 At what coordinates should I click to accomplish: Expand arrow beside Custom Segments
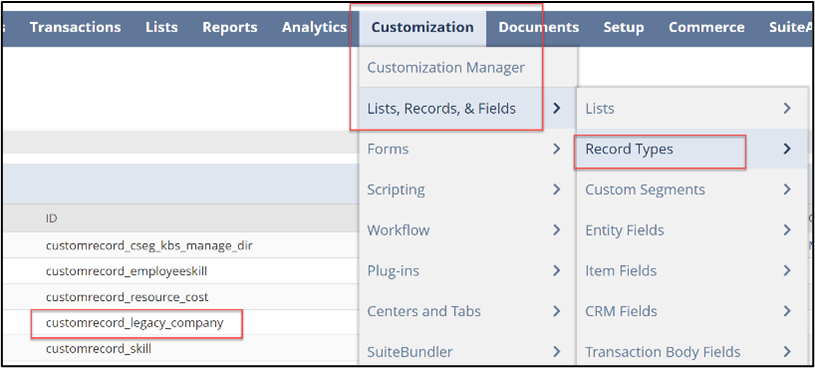787,189
